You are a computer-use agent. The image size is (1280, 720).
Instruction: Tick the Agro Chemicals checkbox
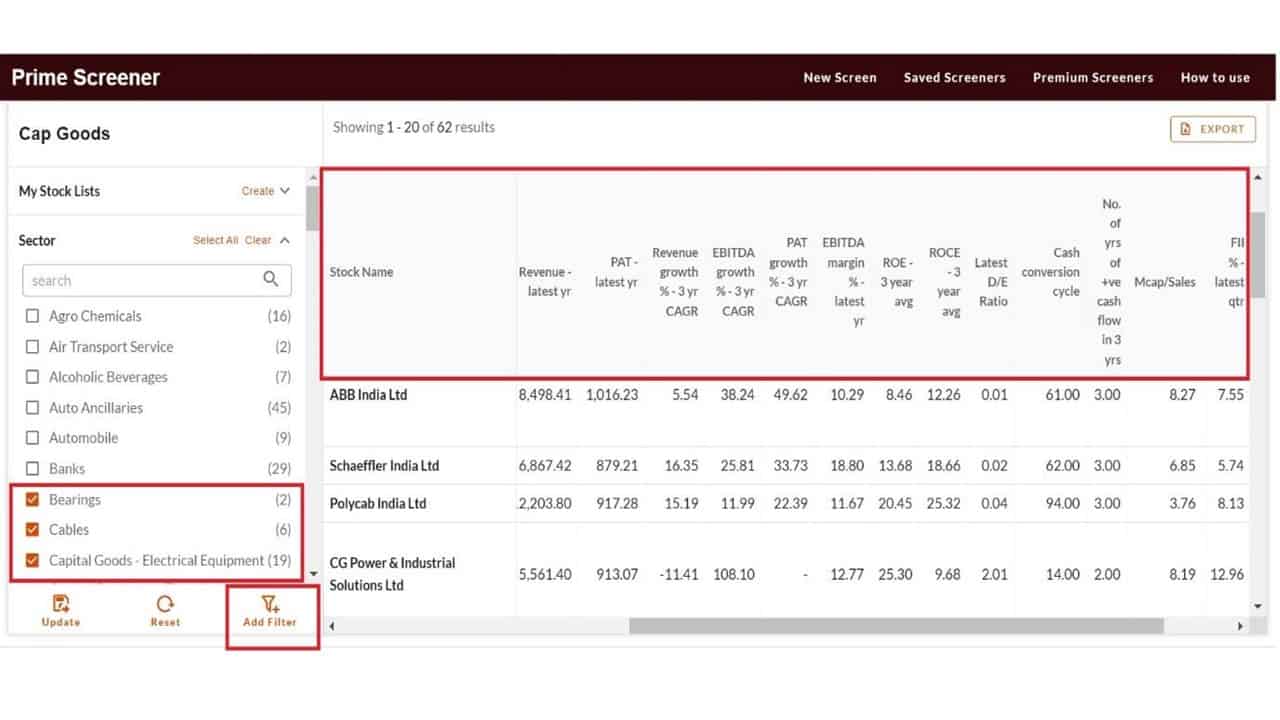(x=32, y=316)
